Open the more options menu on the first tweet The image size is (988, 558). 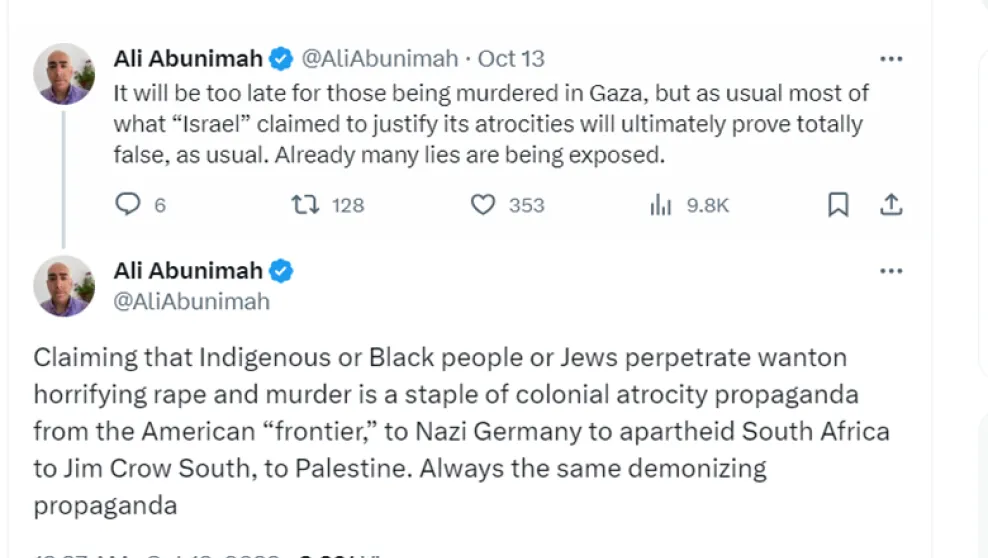pyautogui.click(x=890, y=58)
